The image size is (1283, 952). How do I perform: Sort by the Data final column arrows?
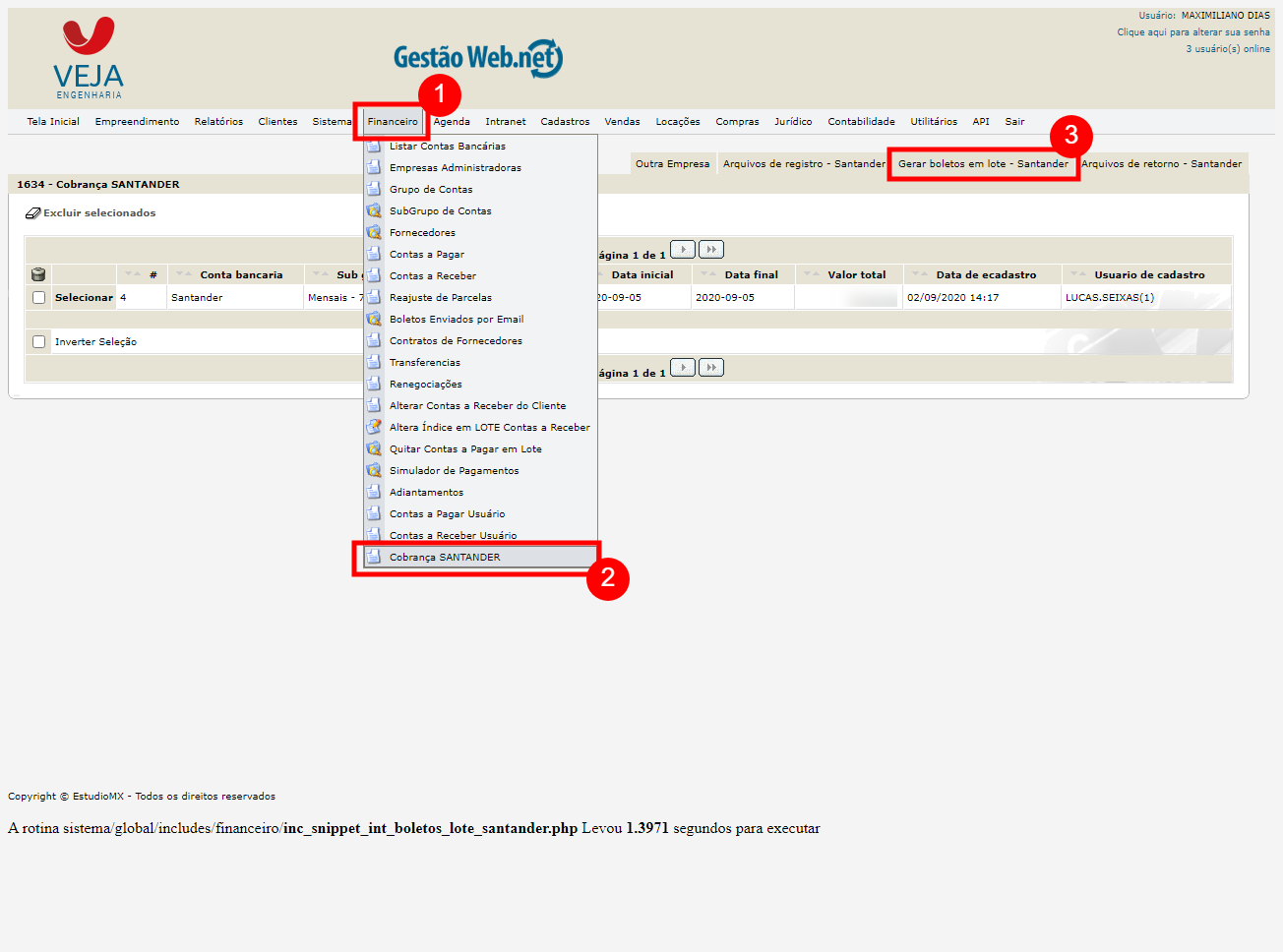[708, 274]
